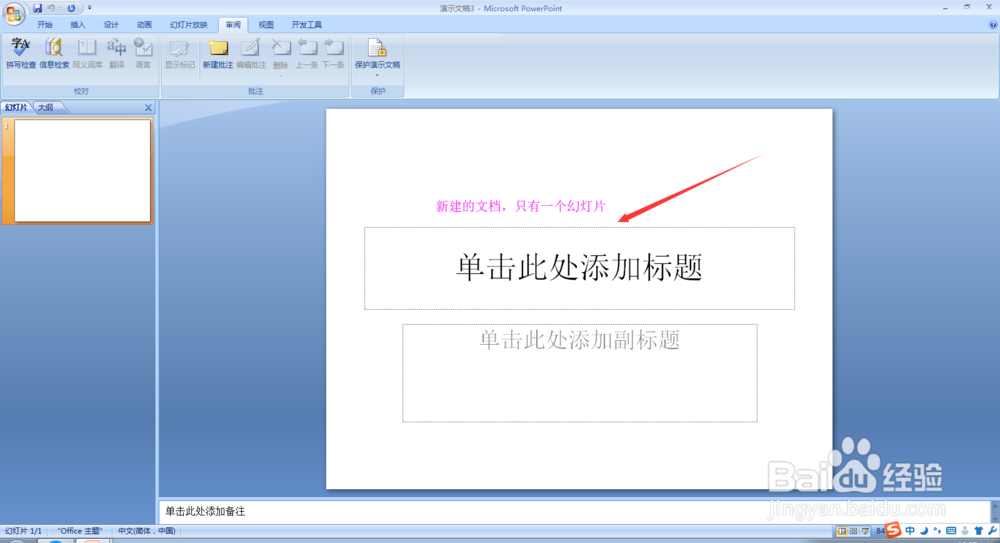Viewport: 1000px width, 543px height.
Task: Undo the last action
Action: click(x=51, y=8)
